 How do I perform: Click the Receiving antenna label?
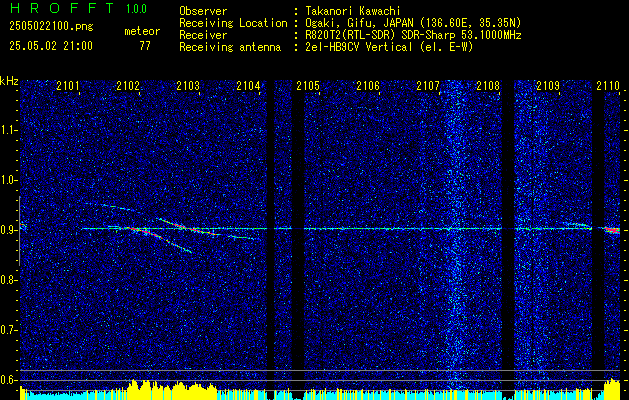tap(230, 47)
